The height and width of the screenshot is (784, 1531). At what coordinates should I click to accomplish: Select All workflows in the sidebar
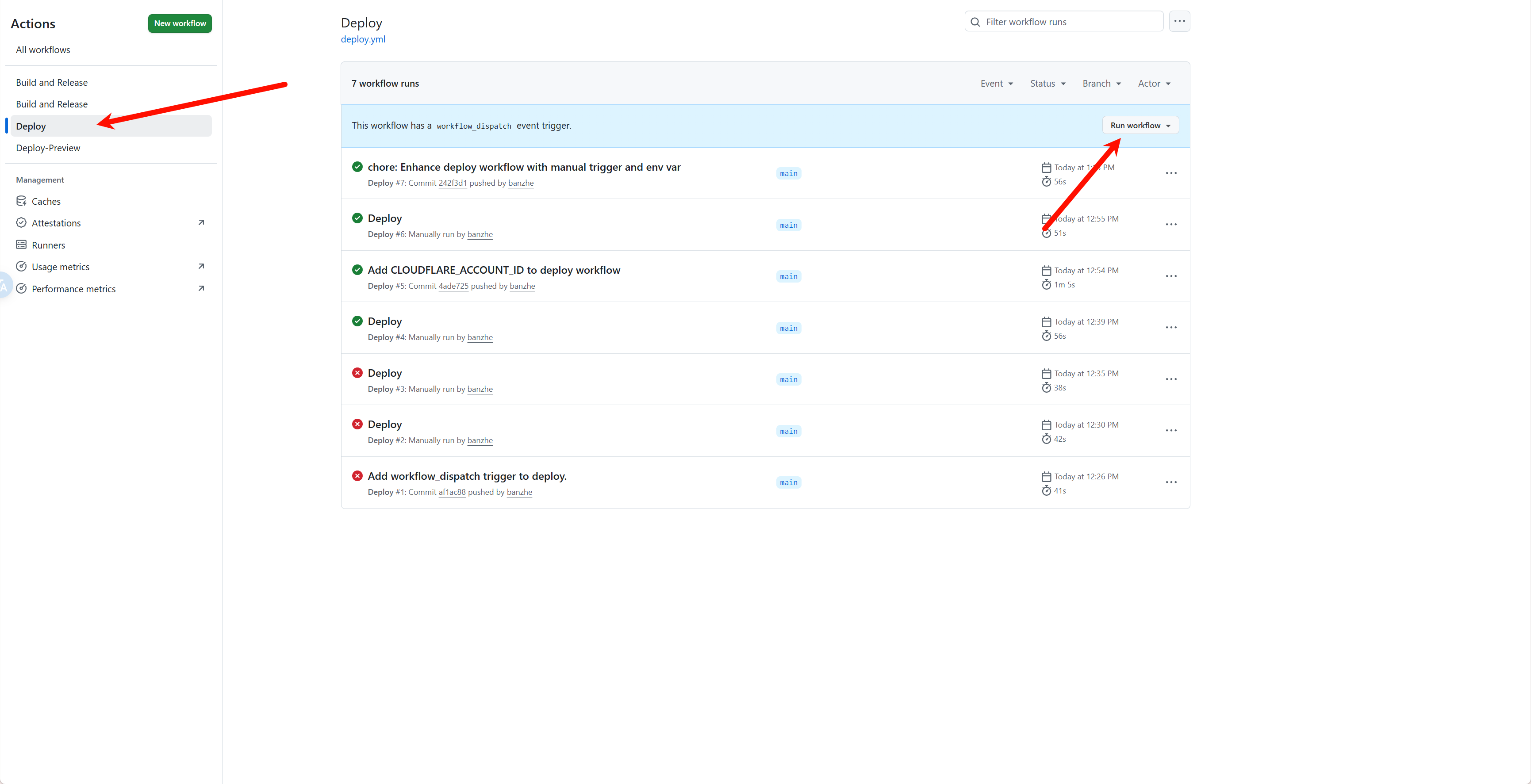coord(43,49)
